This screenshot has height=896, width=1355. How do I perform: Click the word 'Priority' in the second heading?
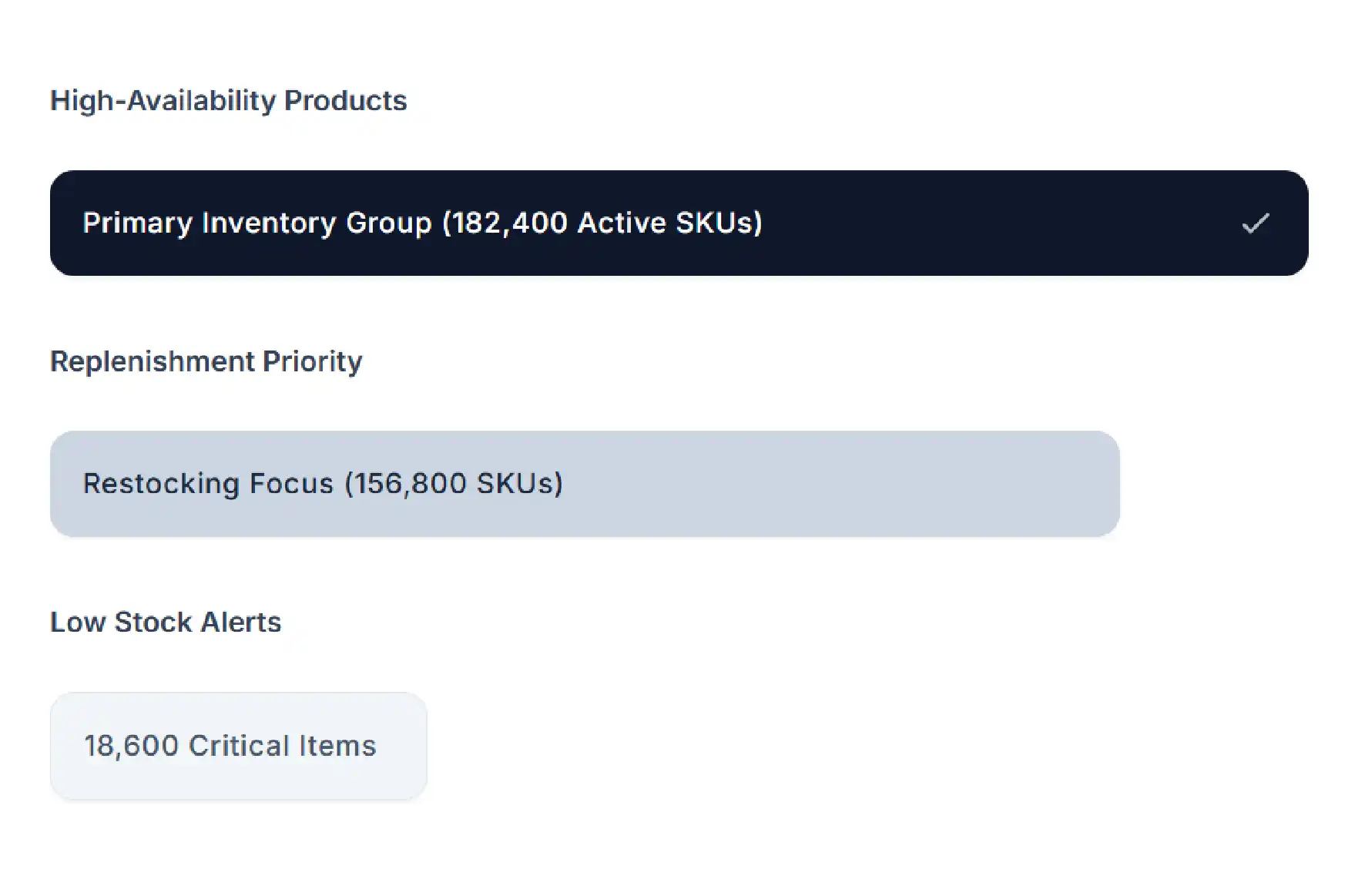[312, 362]
